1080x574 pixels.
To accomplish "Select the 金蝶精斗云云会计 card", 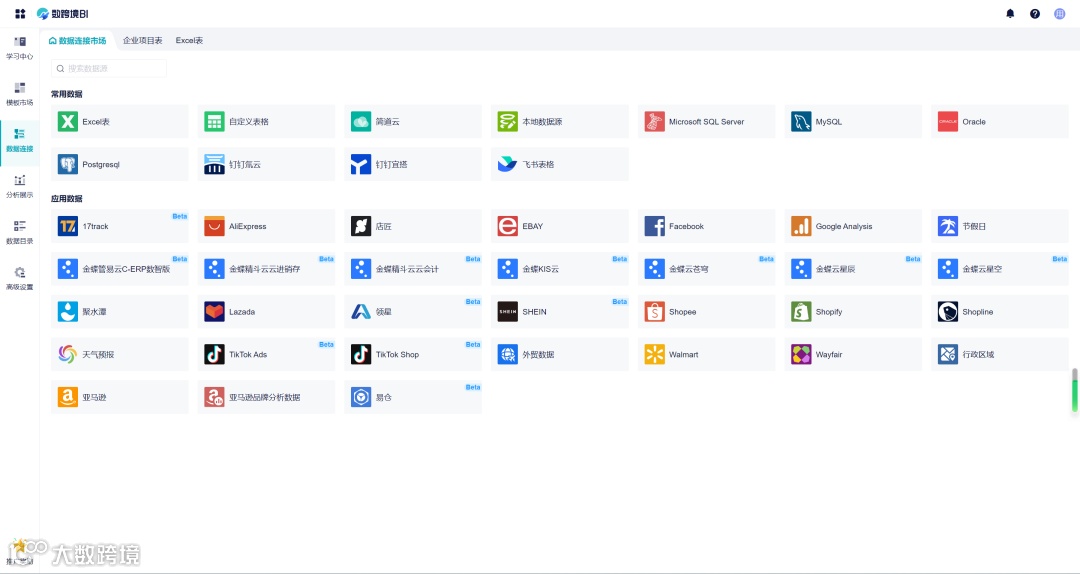I will coord(413,269).
